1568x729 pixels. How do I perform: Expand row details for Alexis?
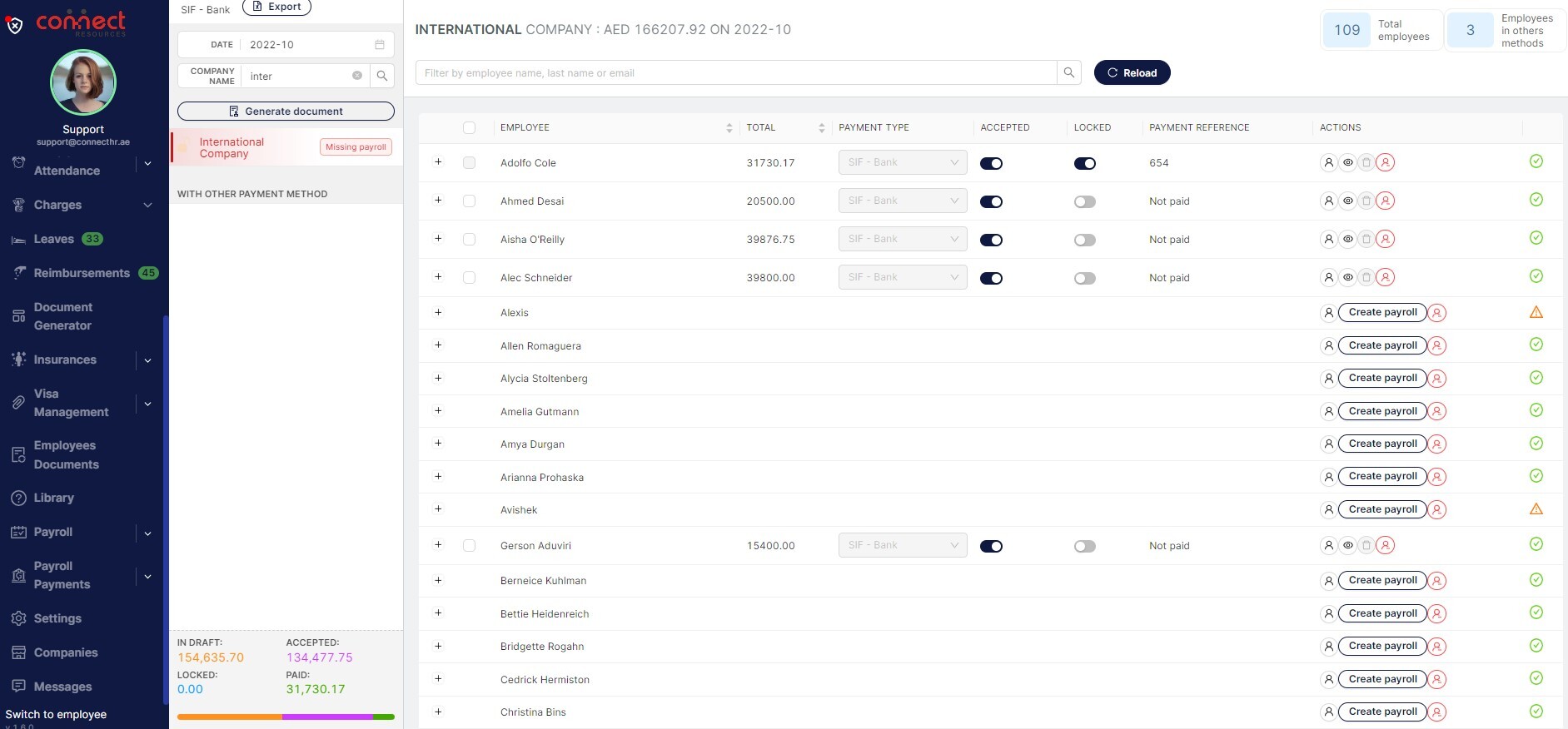438,313
